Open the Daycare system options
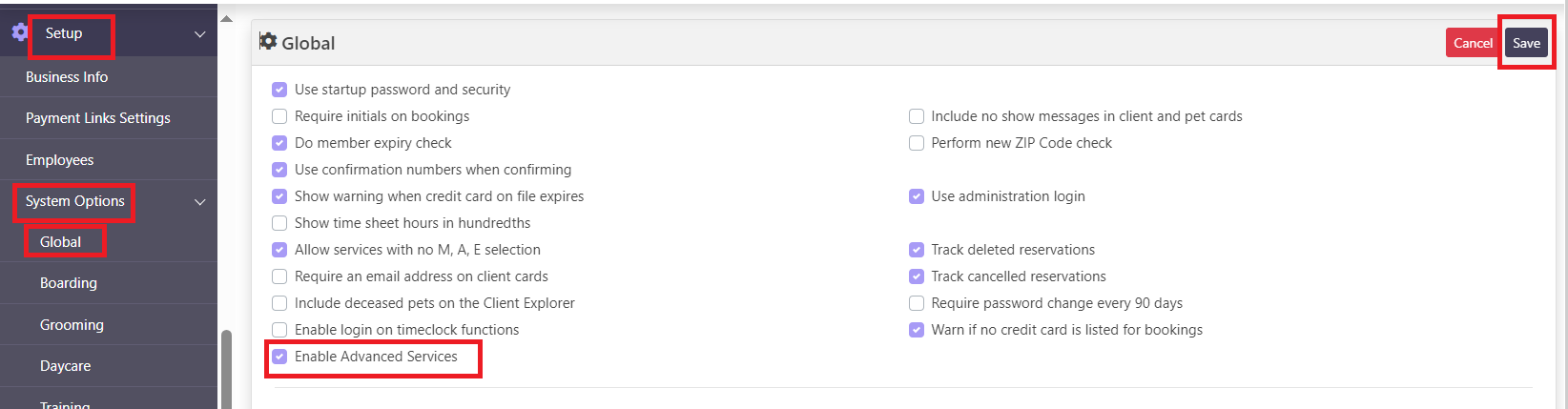 [66, 366]
